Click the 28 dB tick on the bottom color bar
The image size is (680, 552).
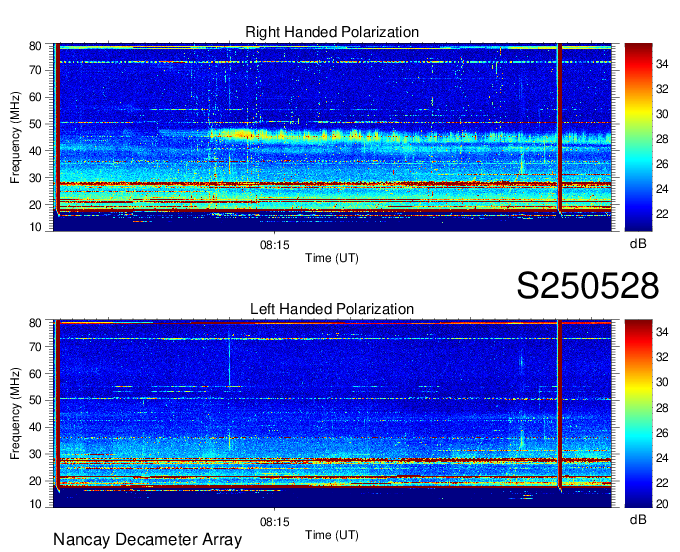(662, 408)
